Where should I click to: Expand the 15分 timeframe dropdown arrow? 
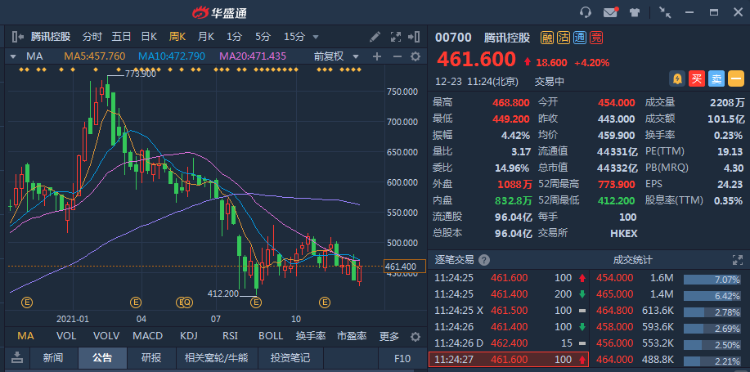click(x=315, y=37)
